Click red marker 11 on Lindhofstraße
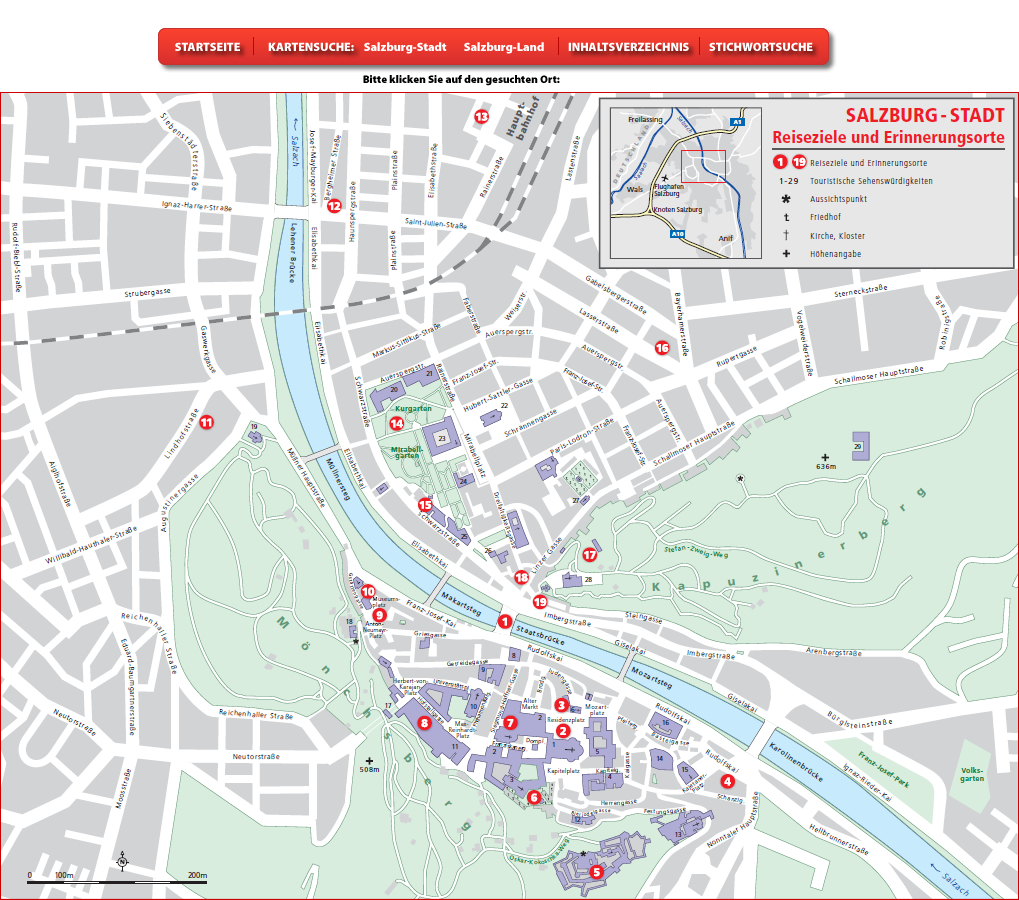Screen dimensions: 1019x900 tap(206, 422)
